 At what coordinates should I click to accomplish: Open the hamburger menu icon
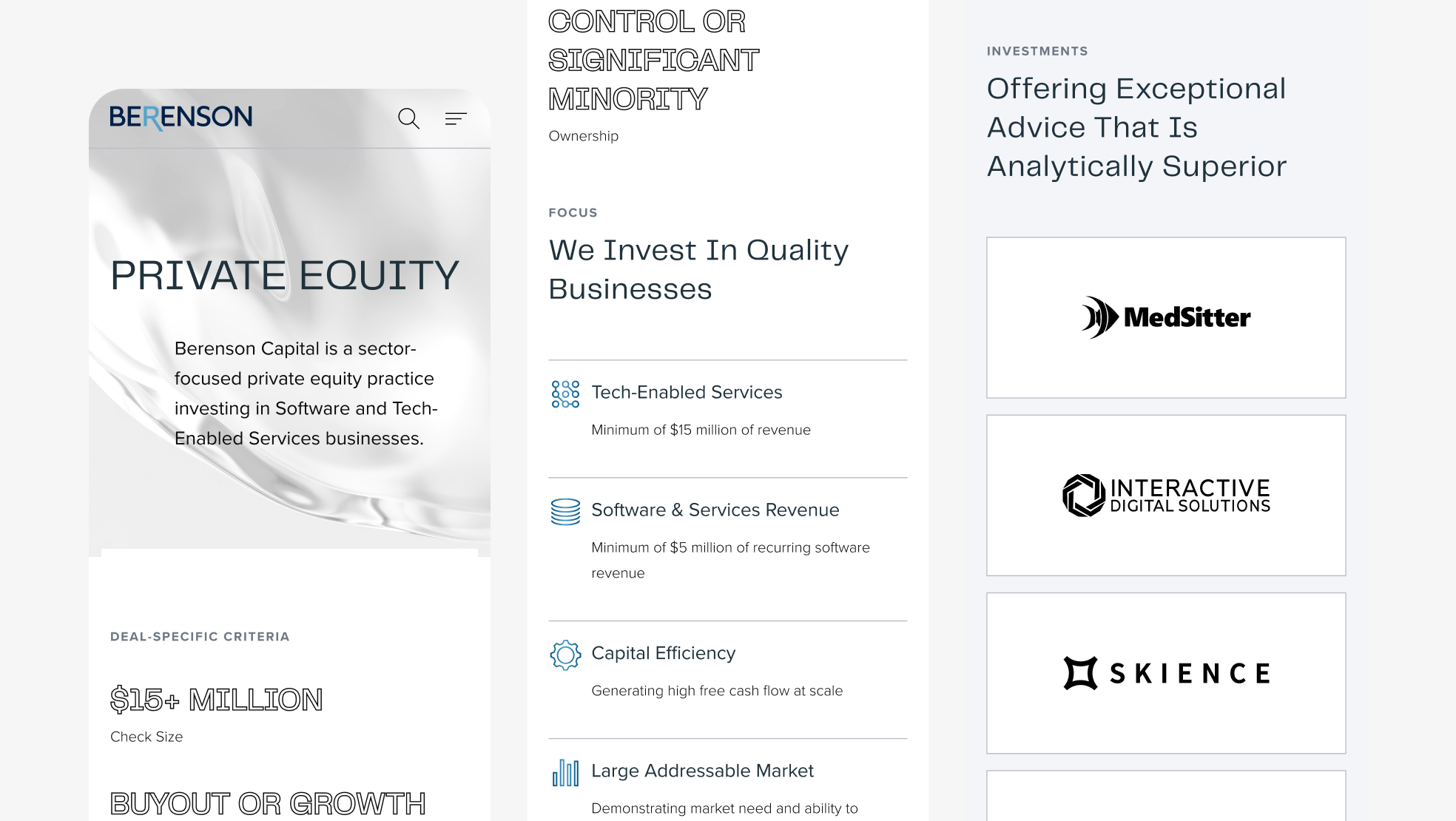point(456,118)
